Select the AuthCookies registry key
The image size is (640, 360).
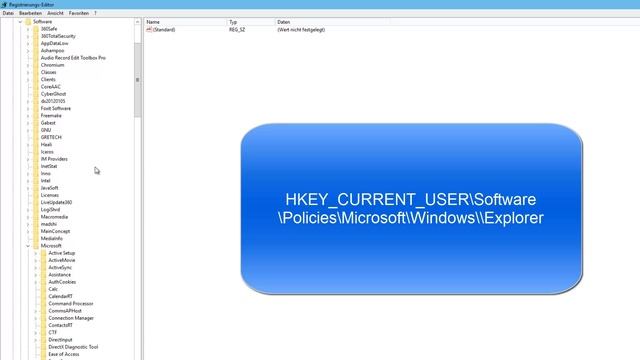click(x=62, y=282)
